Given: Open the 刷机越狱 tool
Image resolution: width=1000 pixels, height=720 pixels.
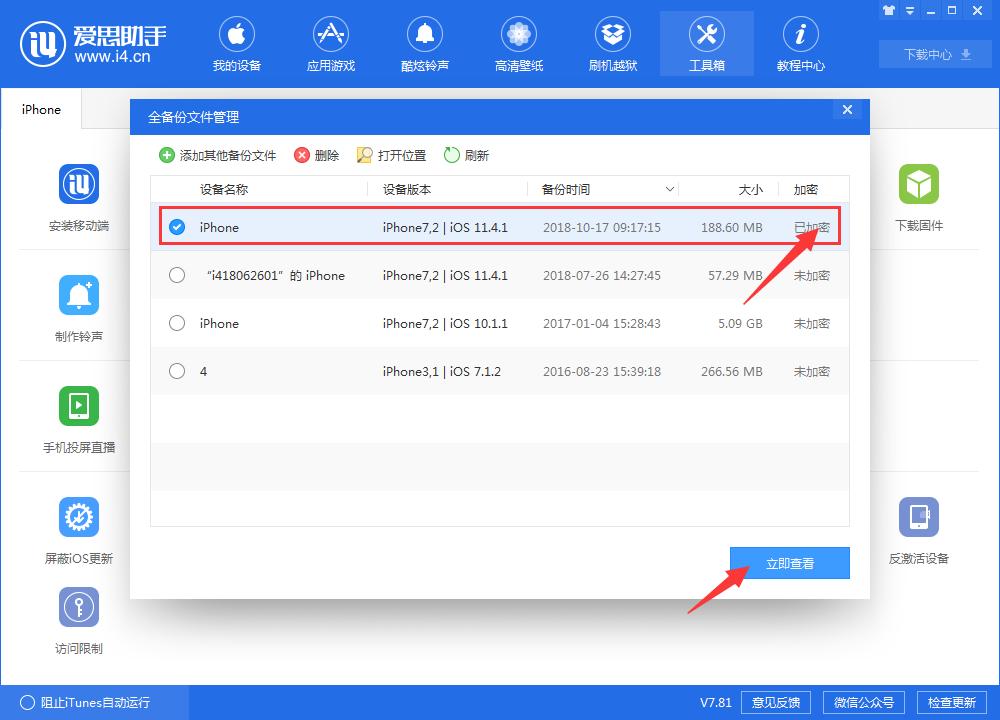Looking at the screenshot, I should 612,43.
